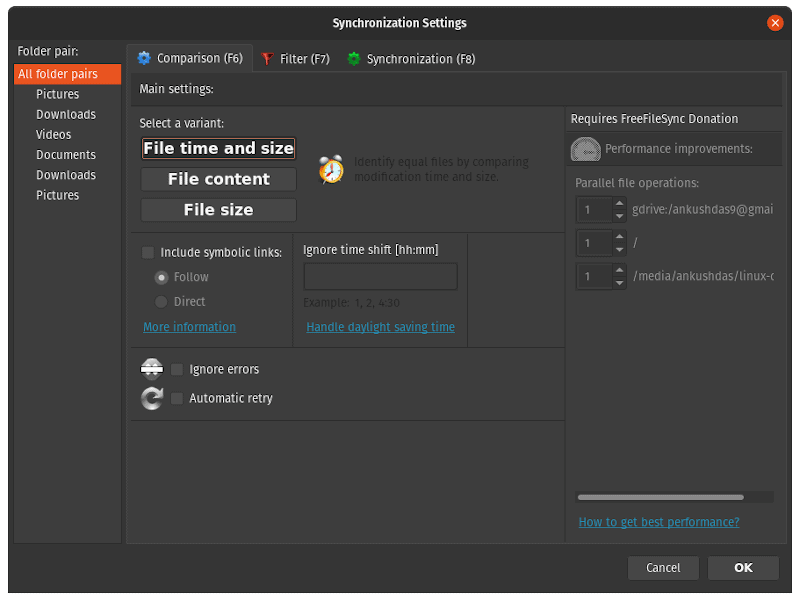Image resolution: width=800 pixels, height=601 pixels.
Task: Click the snail Performance improvements icon
Action: 585,148
